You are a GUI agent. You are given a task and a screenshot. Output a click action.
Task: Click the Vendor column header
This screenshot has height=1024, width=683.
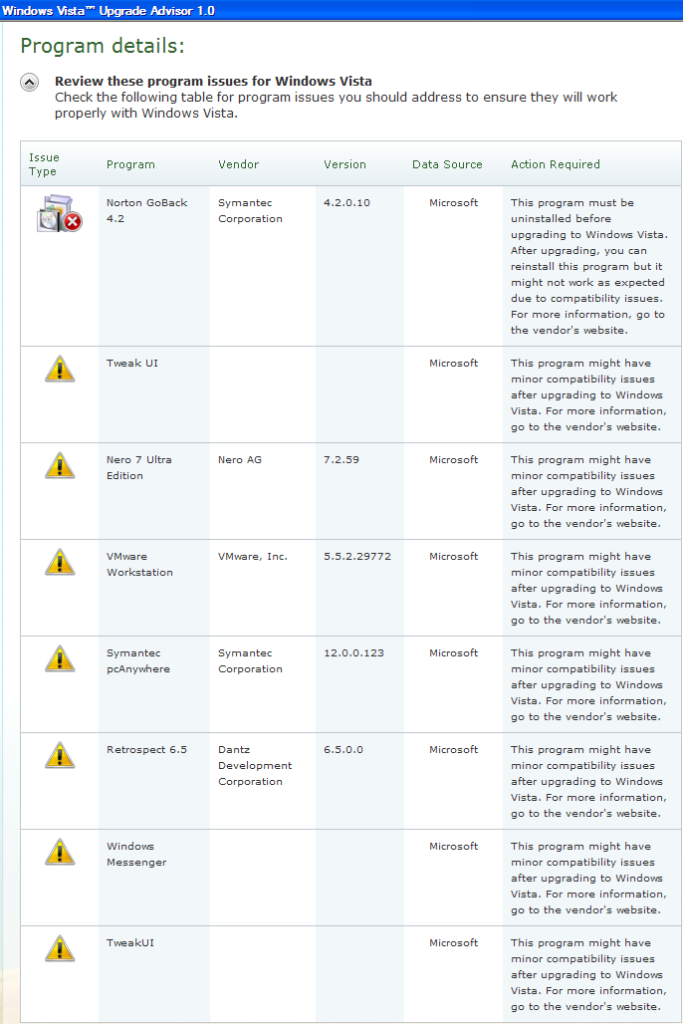(x=238, y=165)
